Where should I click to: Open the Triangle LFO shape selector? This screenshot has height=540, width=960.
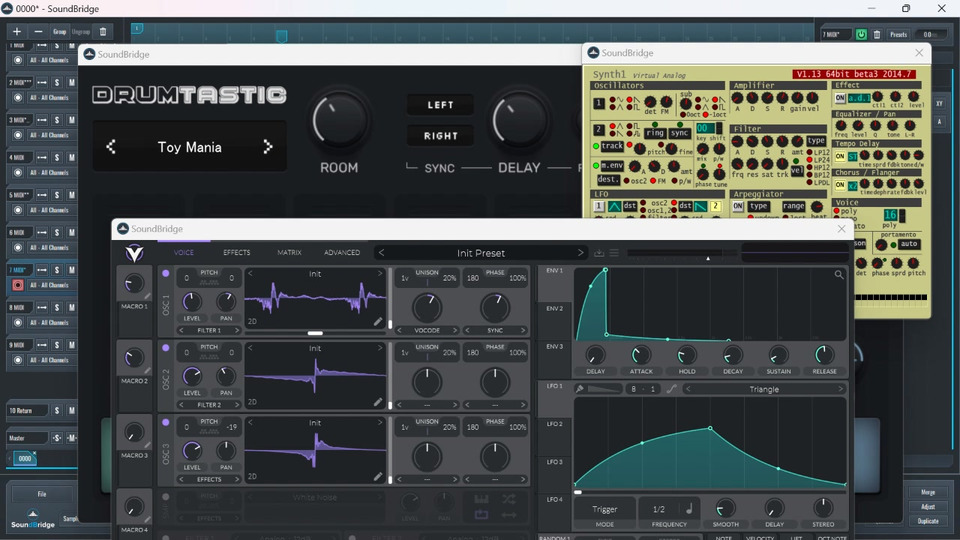[x=764, y=389]
